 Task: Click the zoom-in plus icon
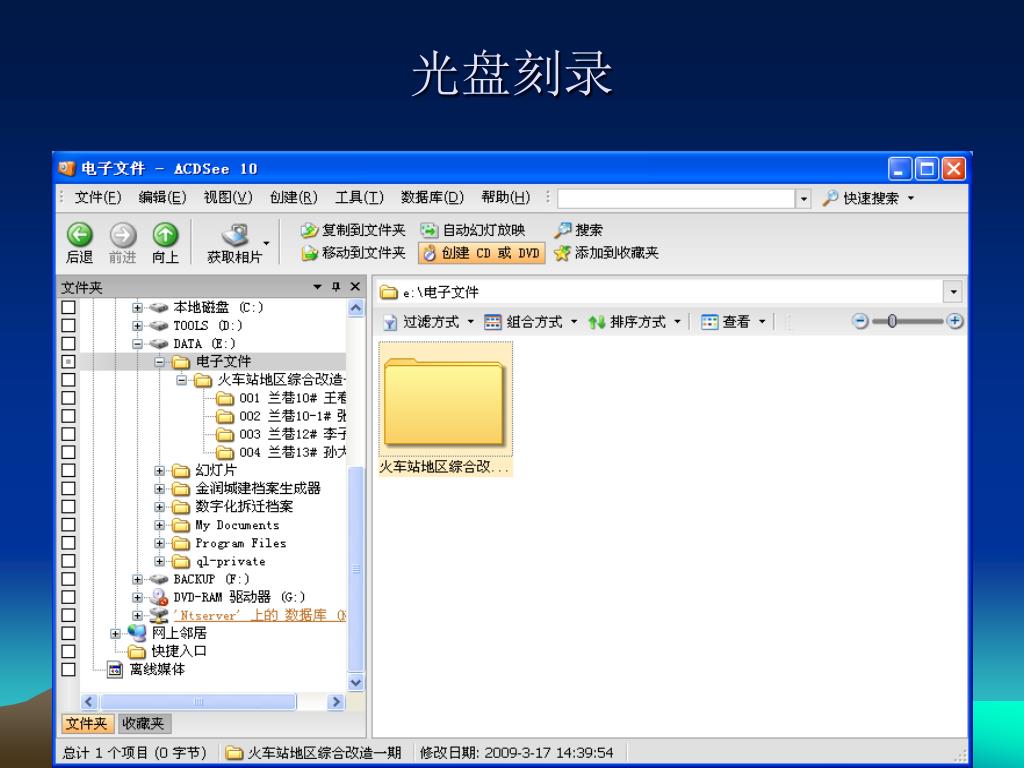(x=955, y=321)
